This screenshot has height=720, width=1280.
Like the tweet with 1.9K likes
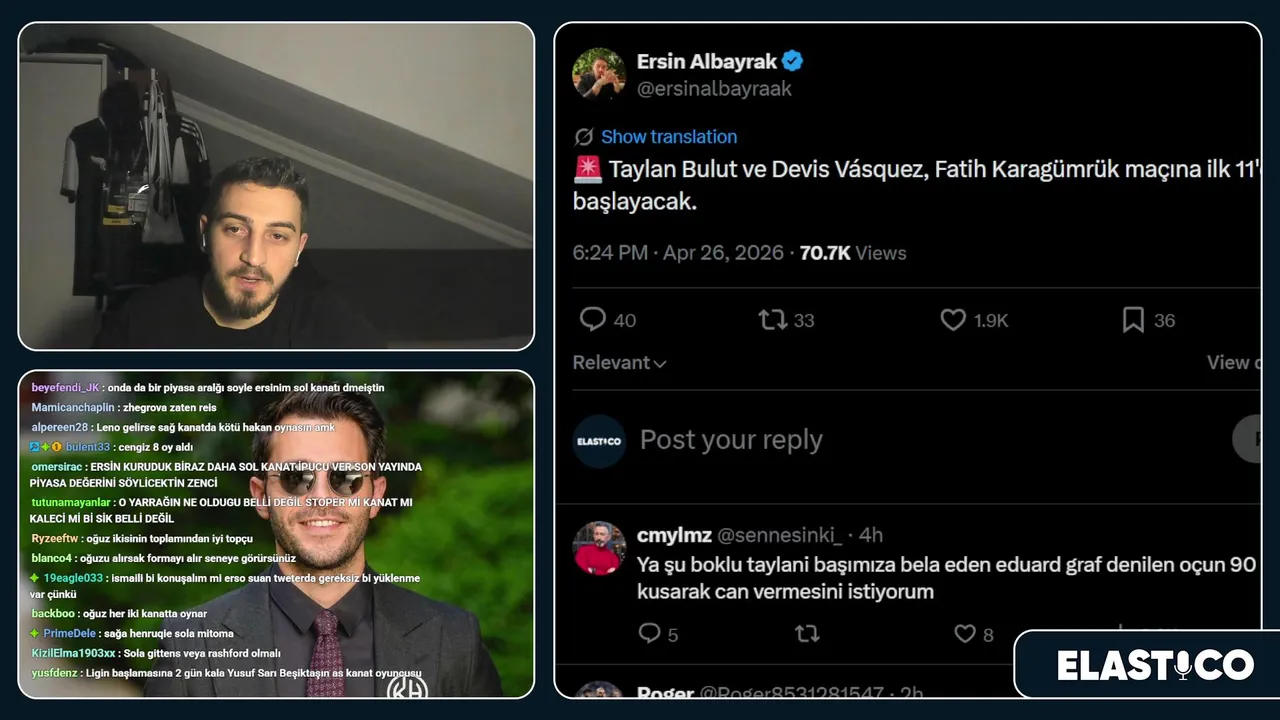[x=953, y=320]
